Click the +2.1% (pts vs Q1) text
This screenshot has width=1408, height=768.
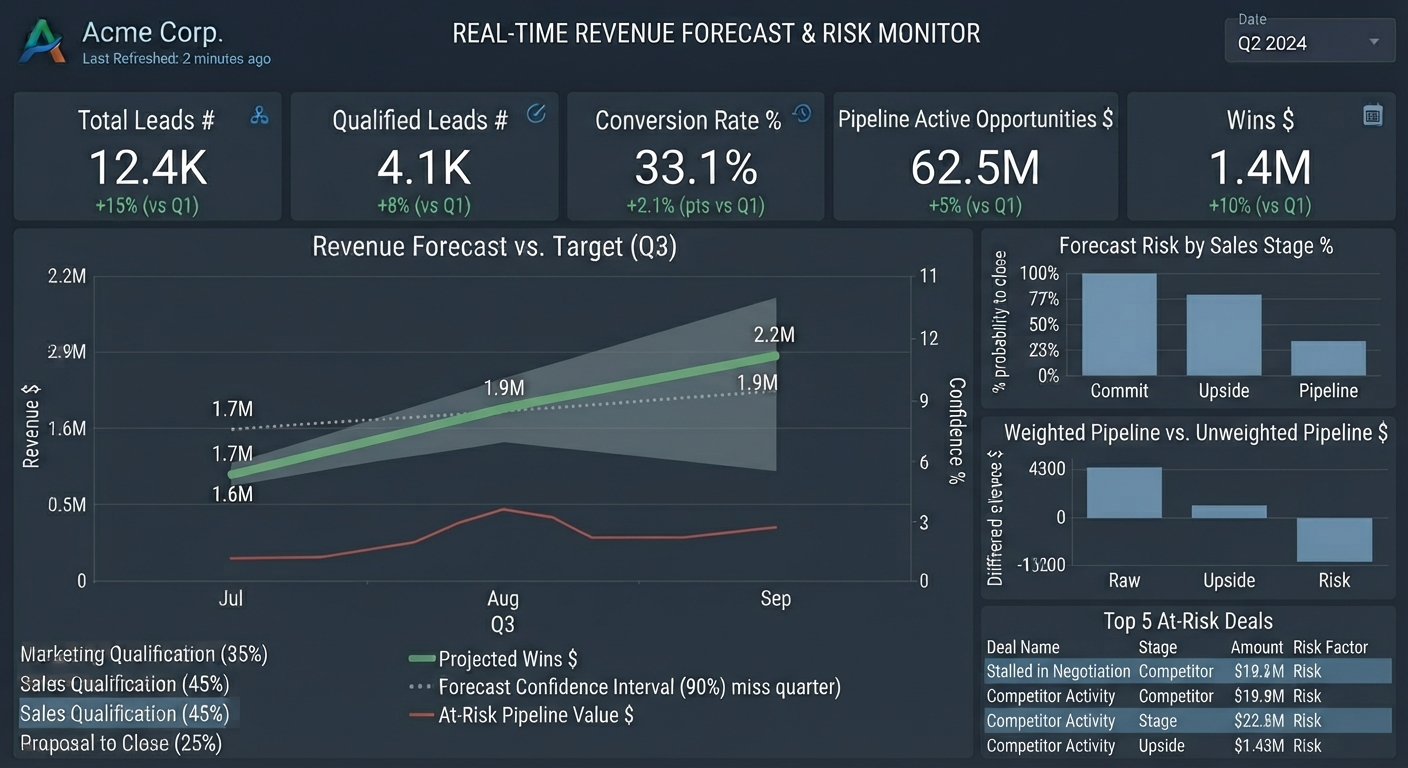pos(695,206)
